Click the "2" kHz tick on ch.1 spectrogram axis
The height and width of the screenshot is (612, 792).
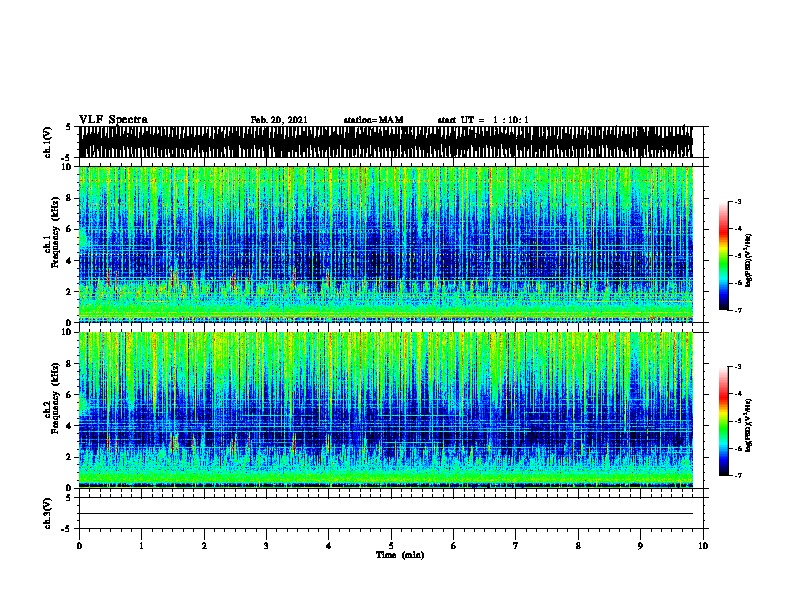[70, 291]
